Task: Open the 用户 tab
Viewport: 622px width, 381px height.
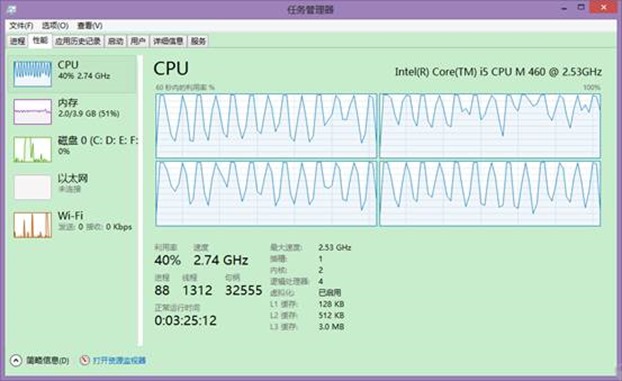Action: [138, 41]
